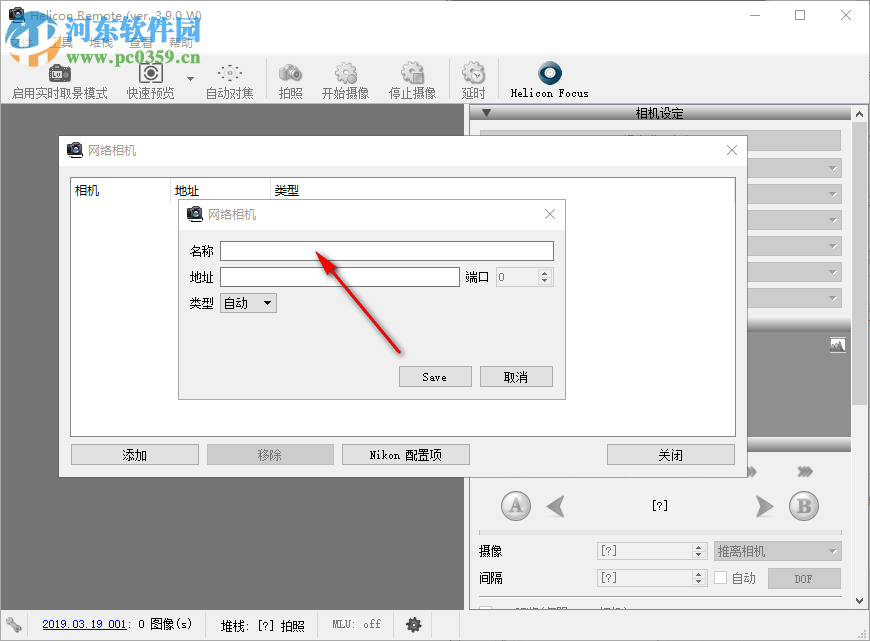The image size is (870, 641).
Task: Open the 推离相机 dropdown
Action: click(777, 550)
